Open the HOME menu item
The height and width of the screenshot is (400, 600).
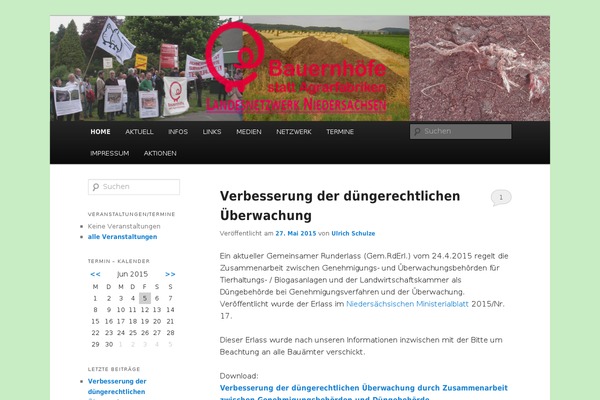point(100,132)
